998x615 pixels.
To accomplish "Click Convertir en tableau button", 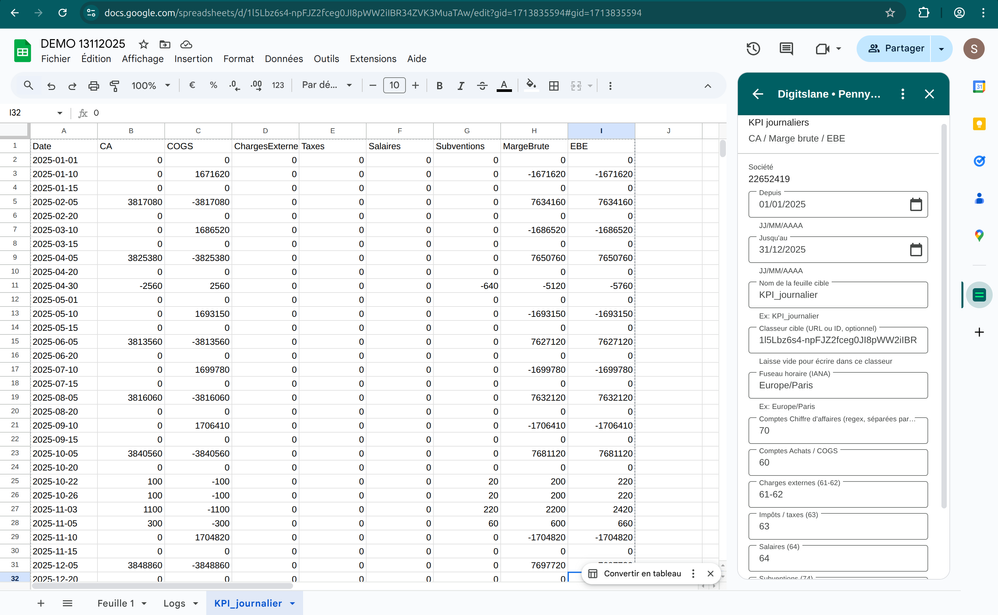I will click(x=634, y=574).
